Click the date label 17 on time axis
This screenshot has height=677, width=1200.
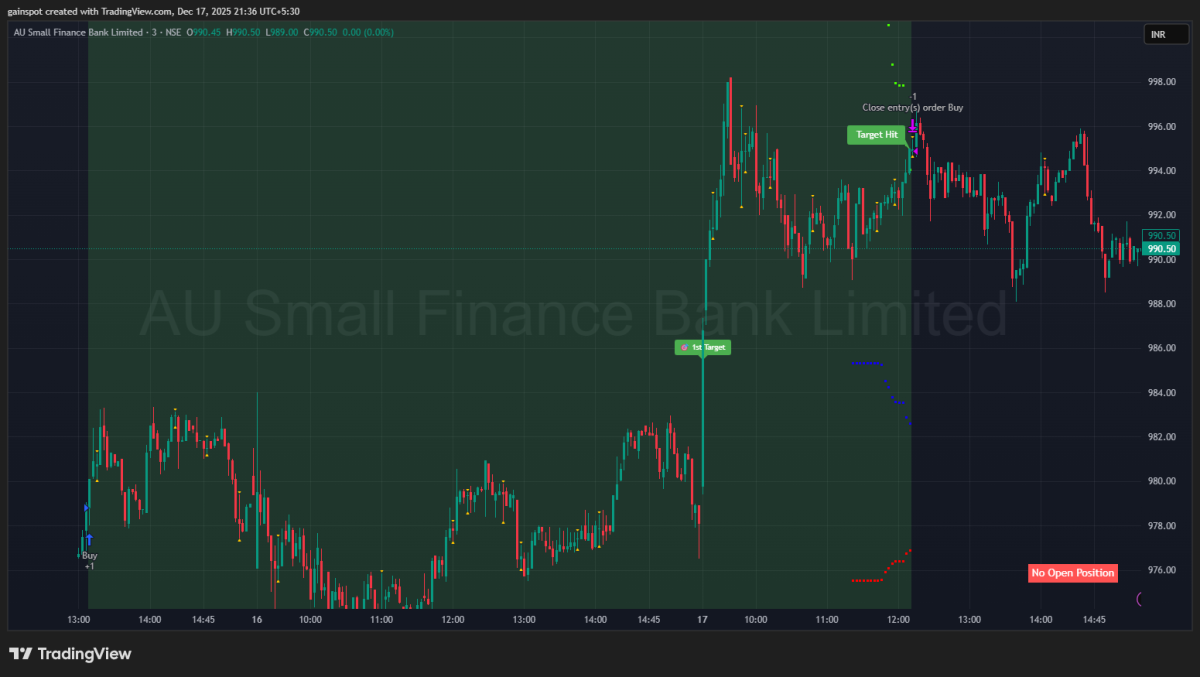click(x=702, y=620)
